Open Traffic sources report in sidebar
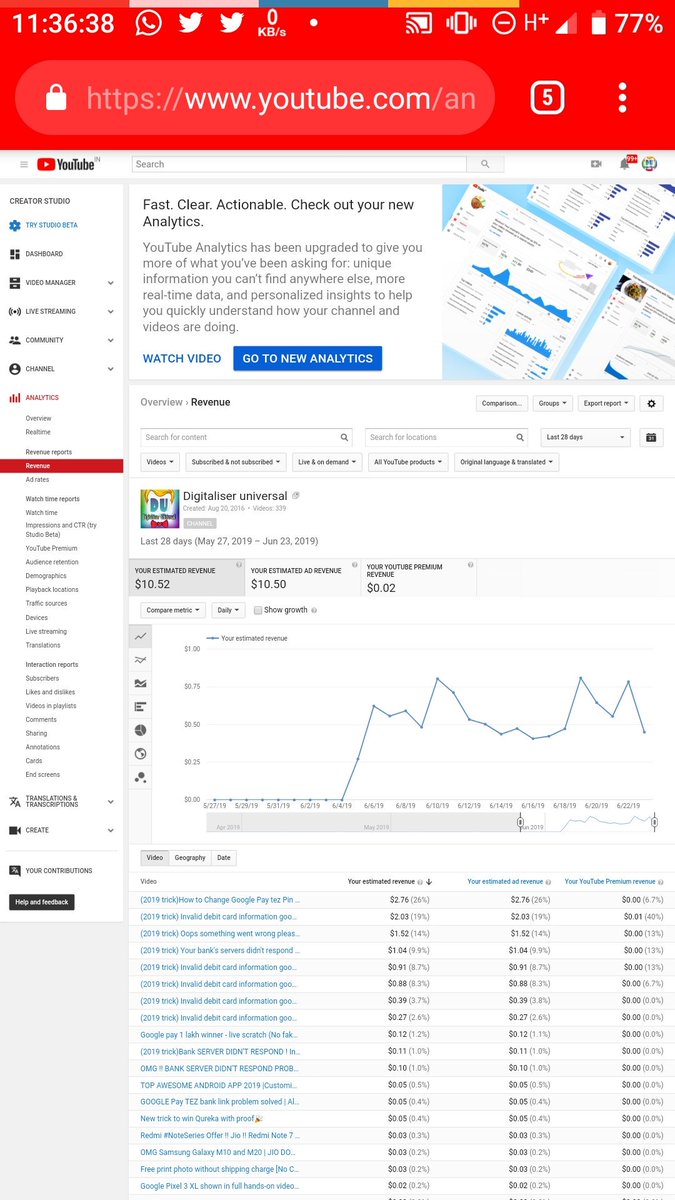 46,603
